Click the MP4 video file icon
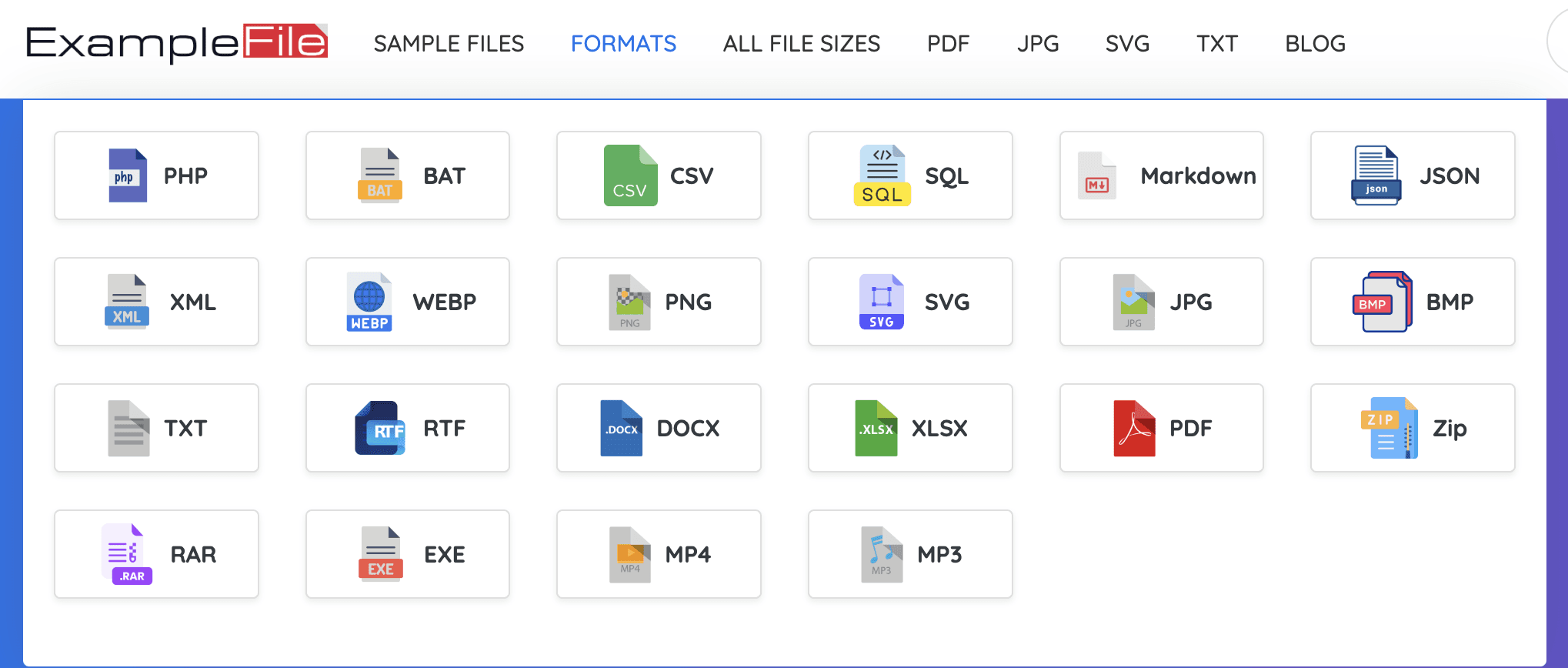This screenshot has width=1568, height=668. (630, 554)
